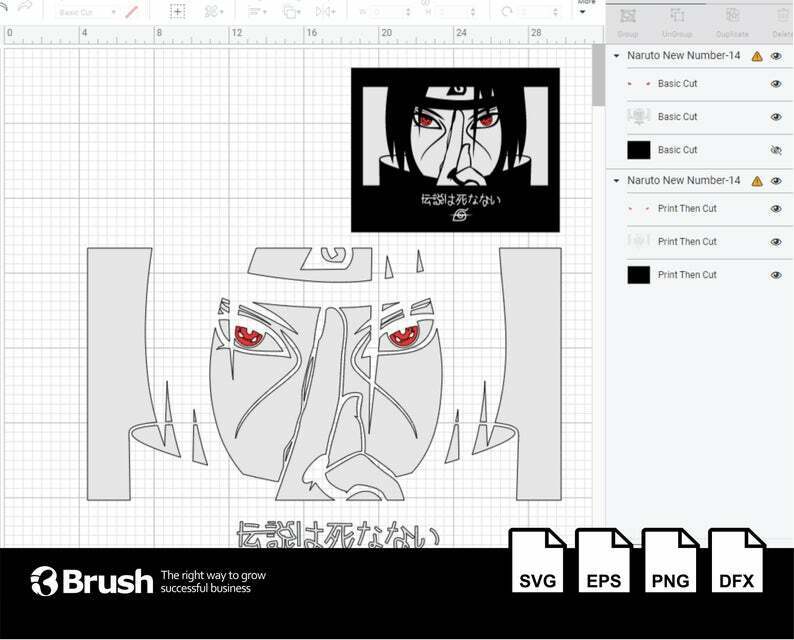Select the first Naruto New Number-14 group name

pos(684,56)
